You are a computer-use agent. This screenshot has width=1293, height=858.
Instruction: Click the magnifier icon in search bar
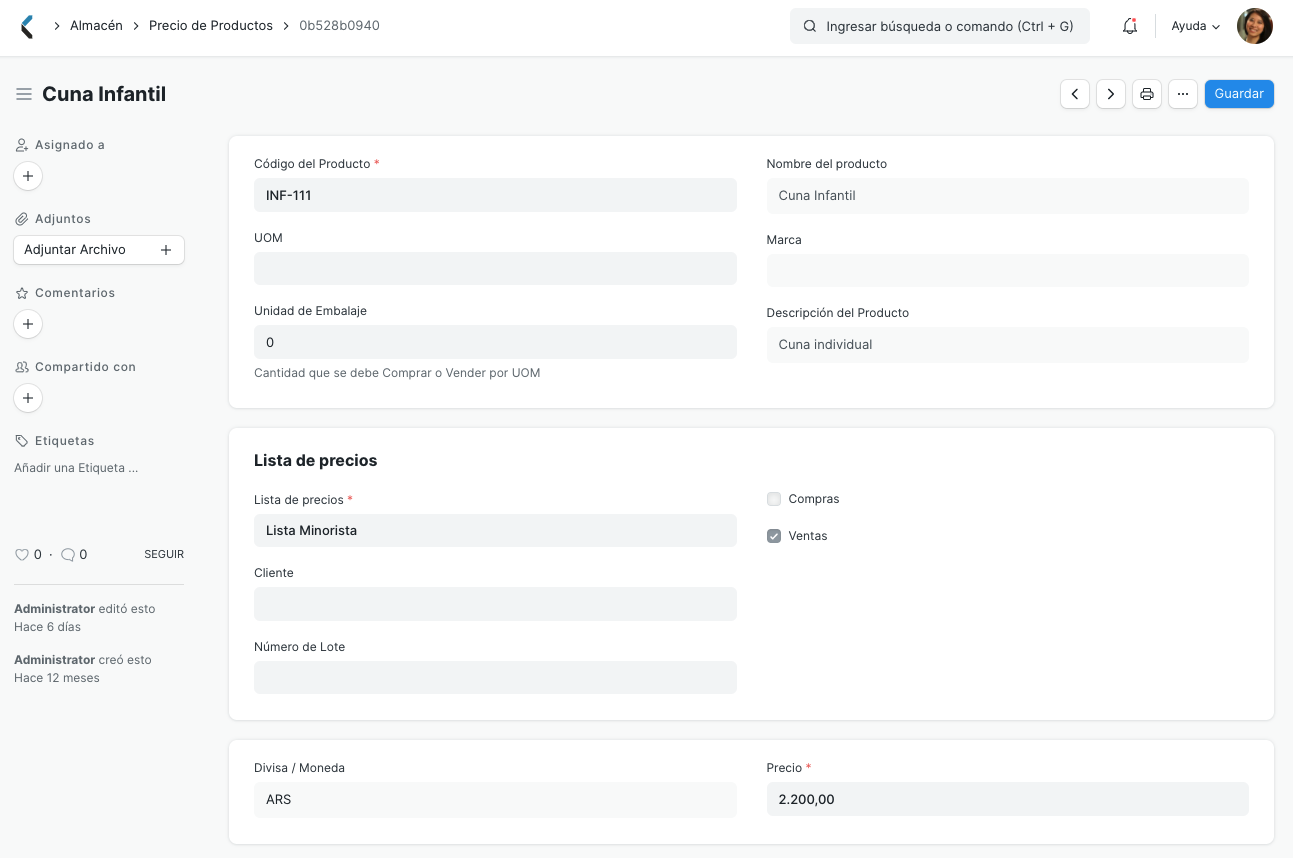click(x=810, y=26)
